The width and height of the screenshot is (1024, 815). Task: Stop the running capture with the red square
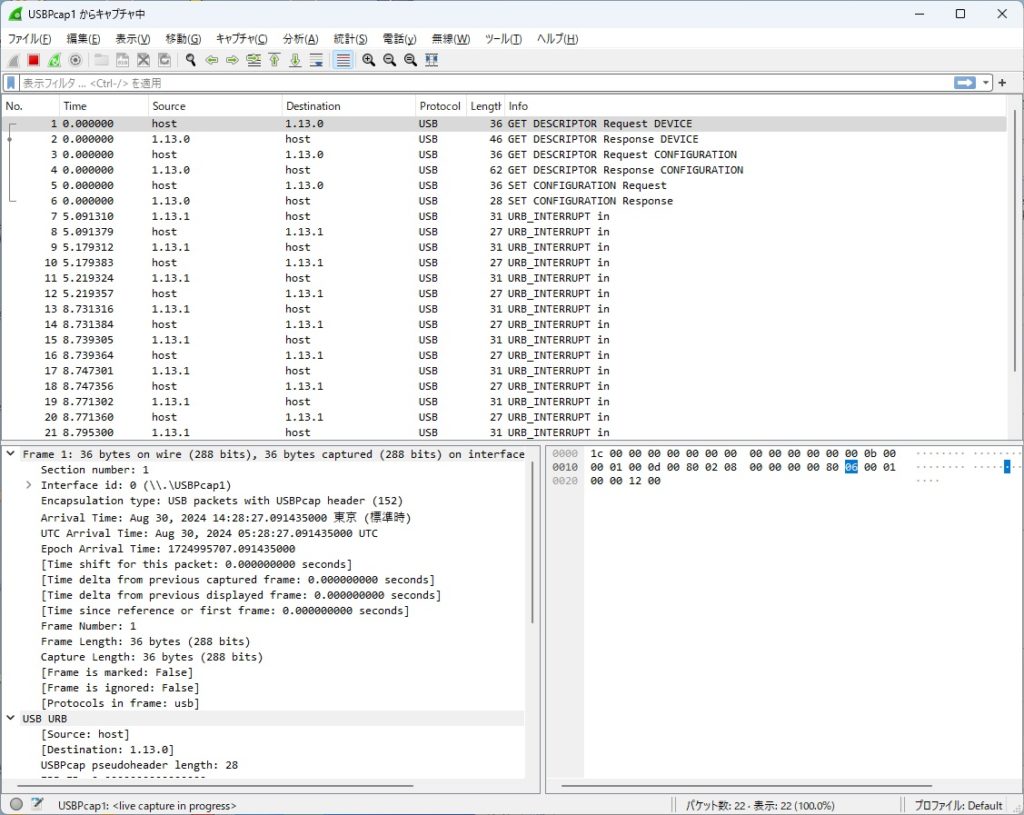[x=33, y=60]
